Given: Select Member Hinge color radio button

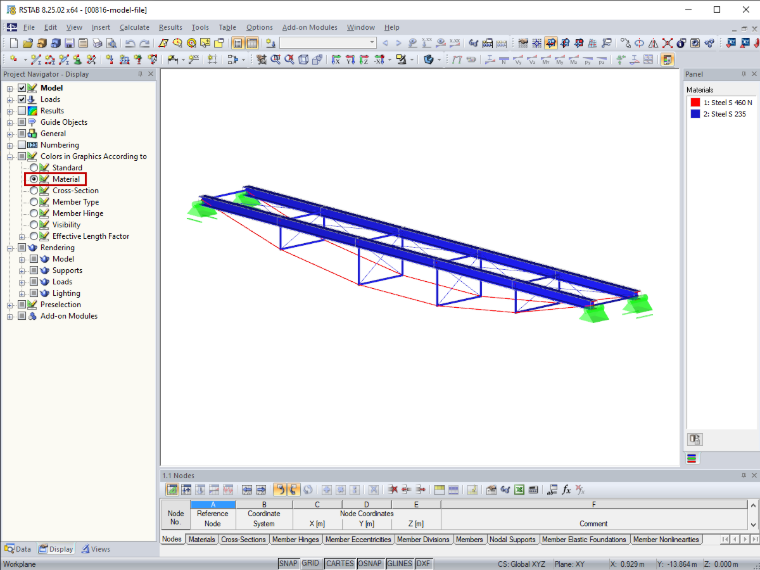Looking at the screenshot, I should (33, 213).
